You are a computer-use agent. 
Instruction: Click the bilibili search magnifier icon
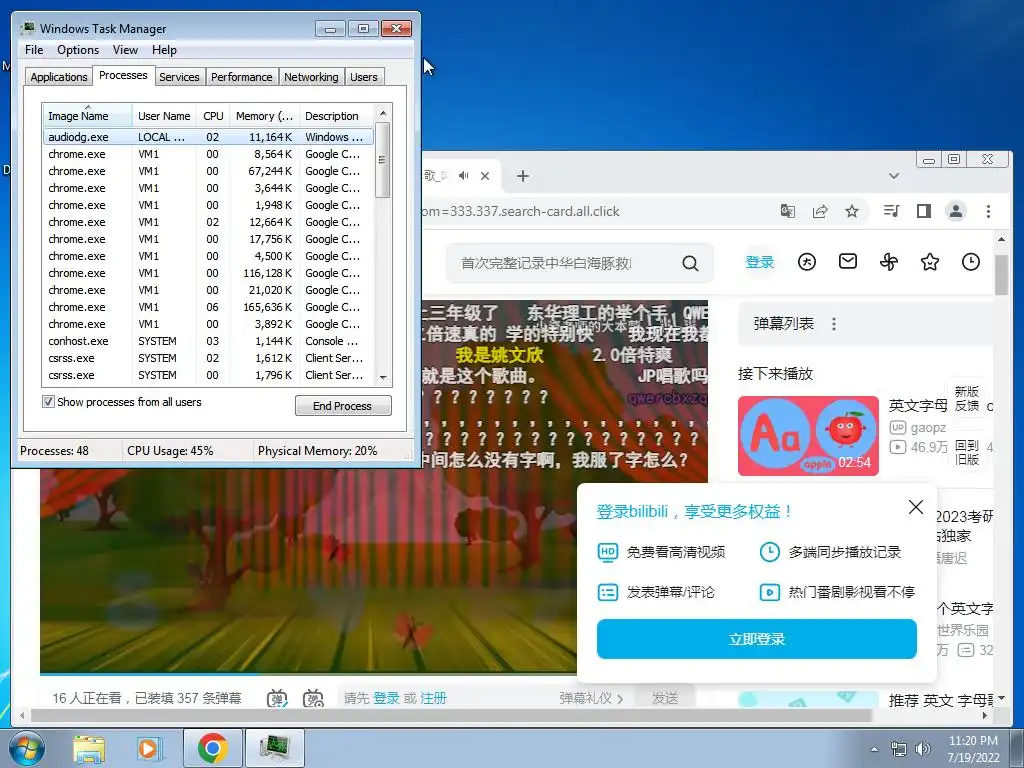(690, 263)
